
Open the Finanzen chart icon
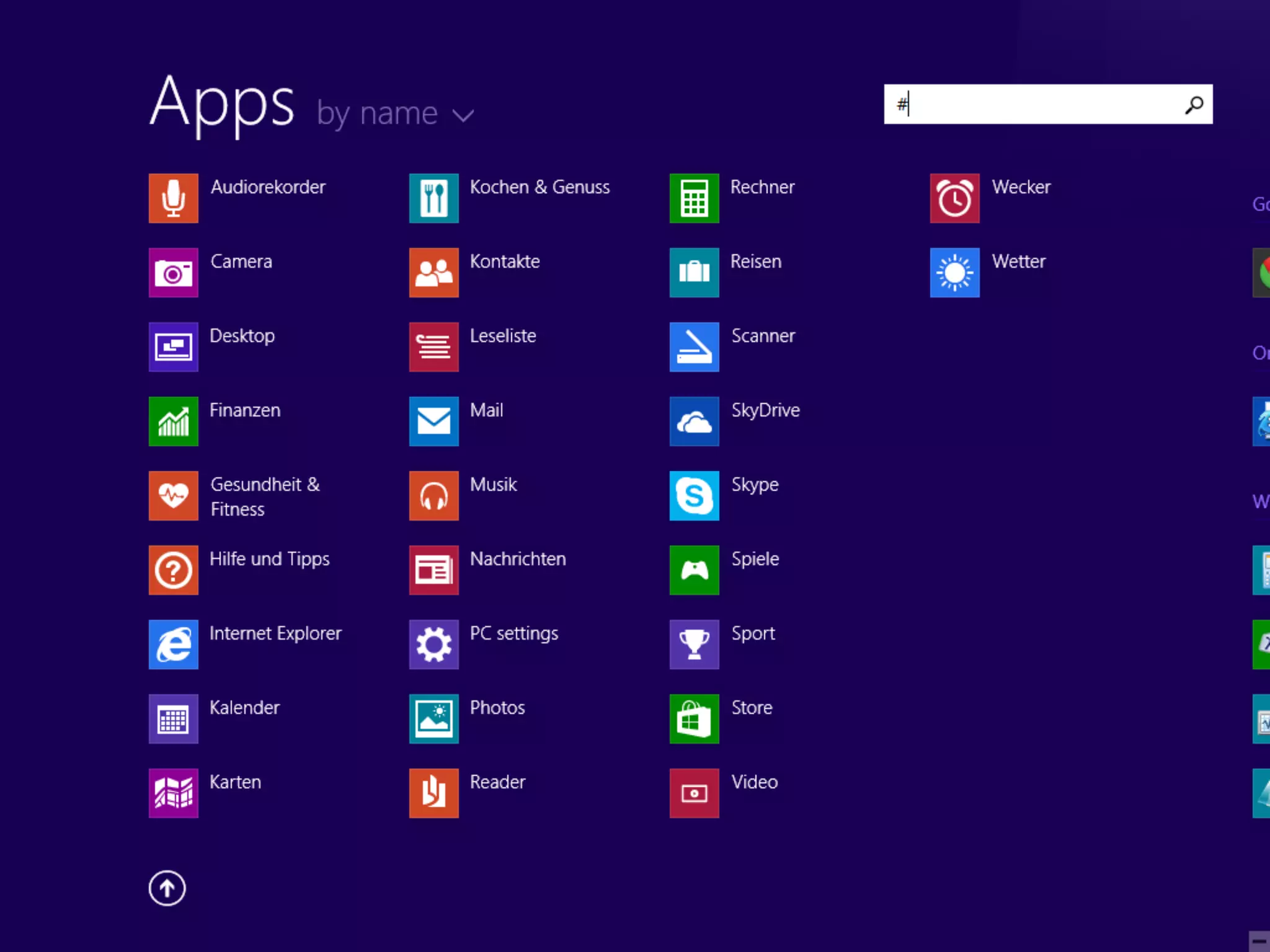(173, 421)
